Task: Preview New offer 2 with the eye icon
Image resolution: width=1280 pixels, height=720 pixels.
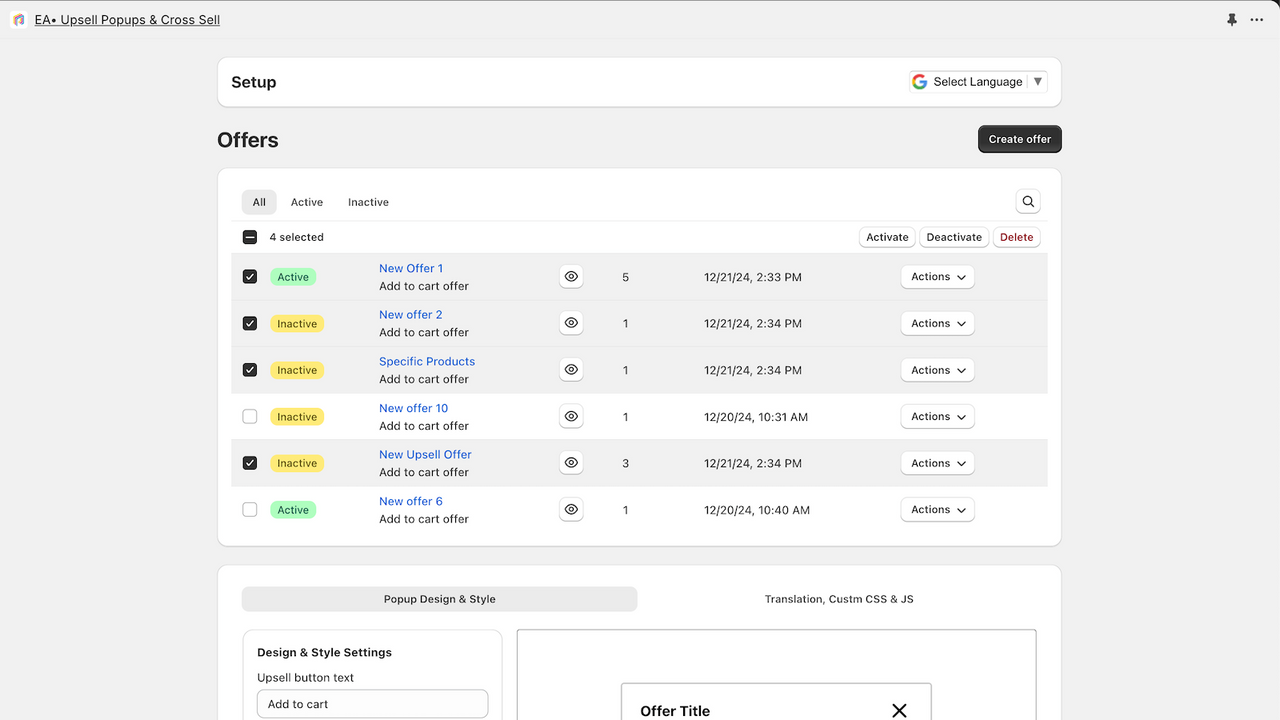Action: [571, 323]
